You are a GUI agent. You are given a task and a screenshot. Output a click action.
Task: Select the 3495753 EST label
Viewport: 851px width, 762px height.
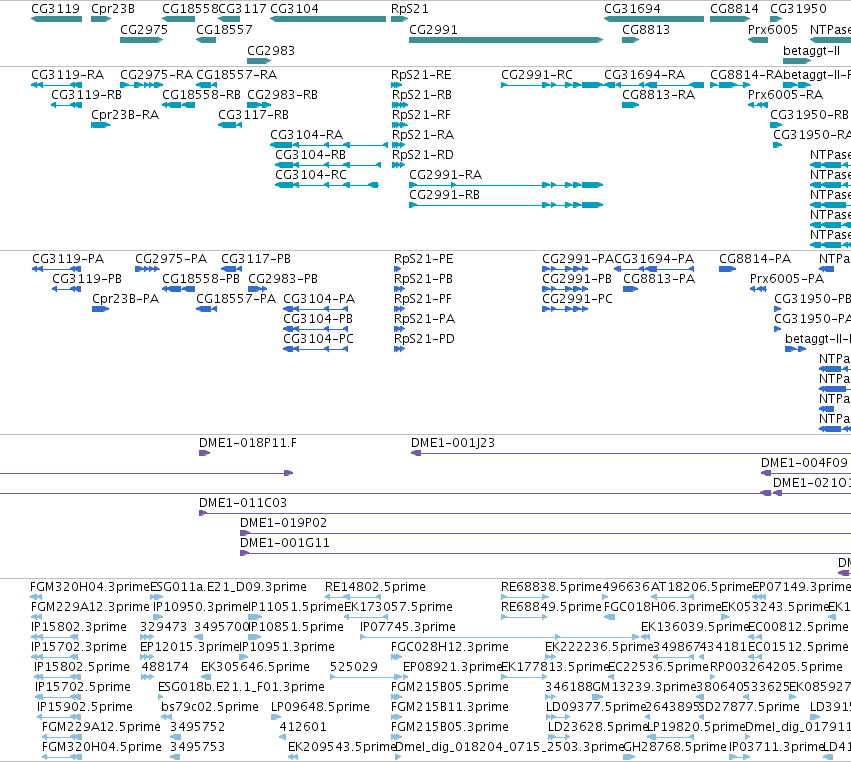click(x=198, y=747)
